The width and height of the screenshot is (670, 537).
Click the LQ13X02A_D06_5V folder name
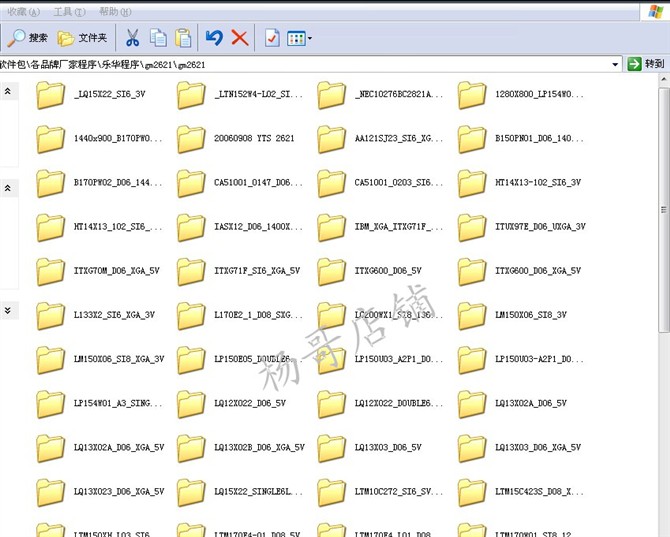[x=531, y=403]
